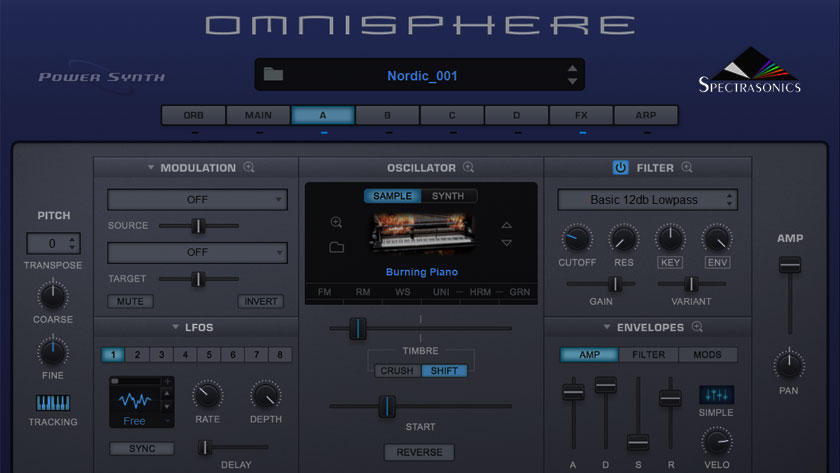Screen dimensions: 840x473
Task: Click the patch browser folder icon
Action: point(273,75)
